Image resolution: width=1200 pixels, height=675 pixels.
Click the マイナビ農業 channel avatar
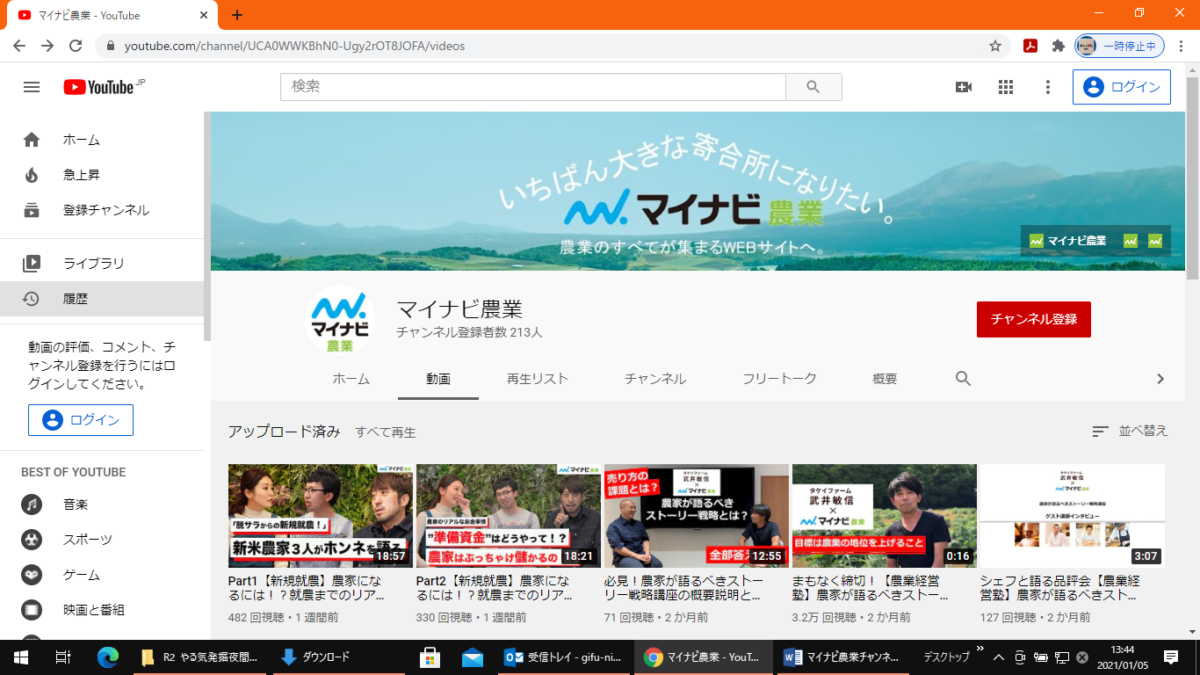[x=339, y=319]
